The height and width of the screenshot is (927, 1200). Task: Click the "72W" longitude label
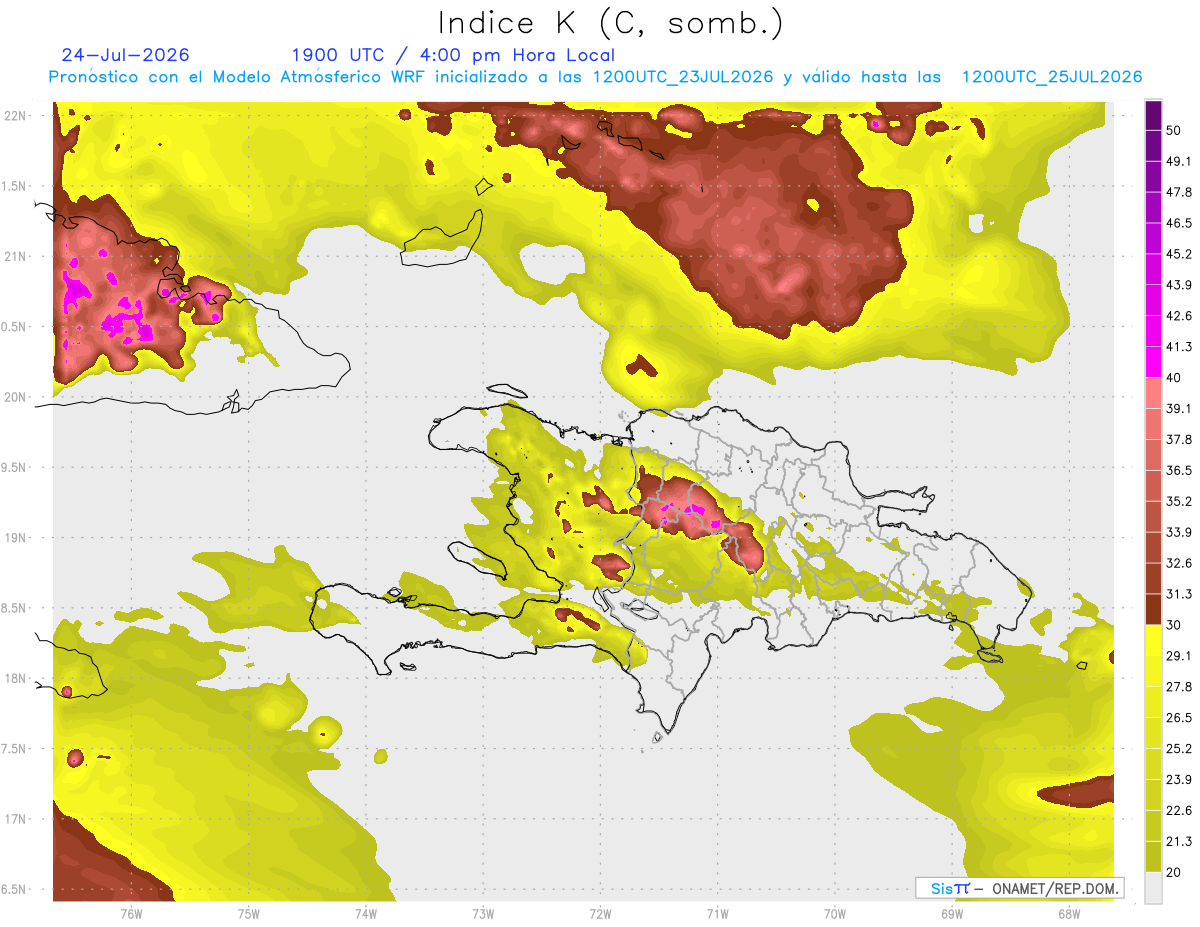click(600, 914)
